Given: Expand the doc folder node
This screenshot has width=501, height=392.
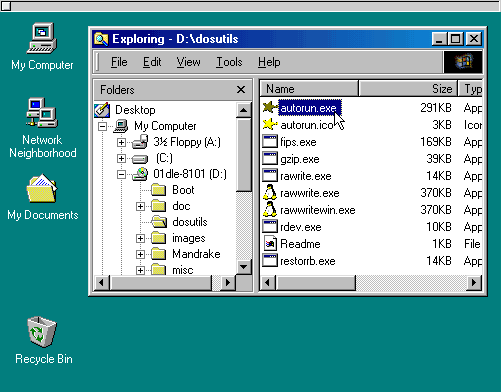Looking at the screenshot, I should [x=140, y=206].
